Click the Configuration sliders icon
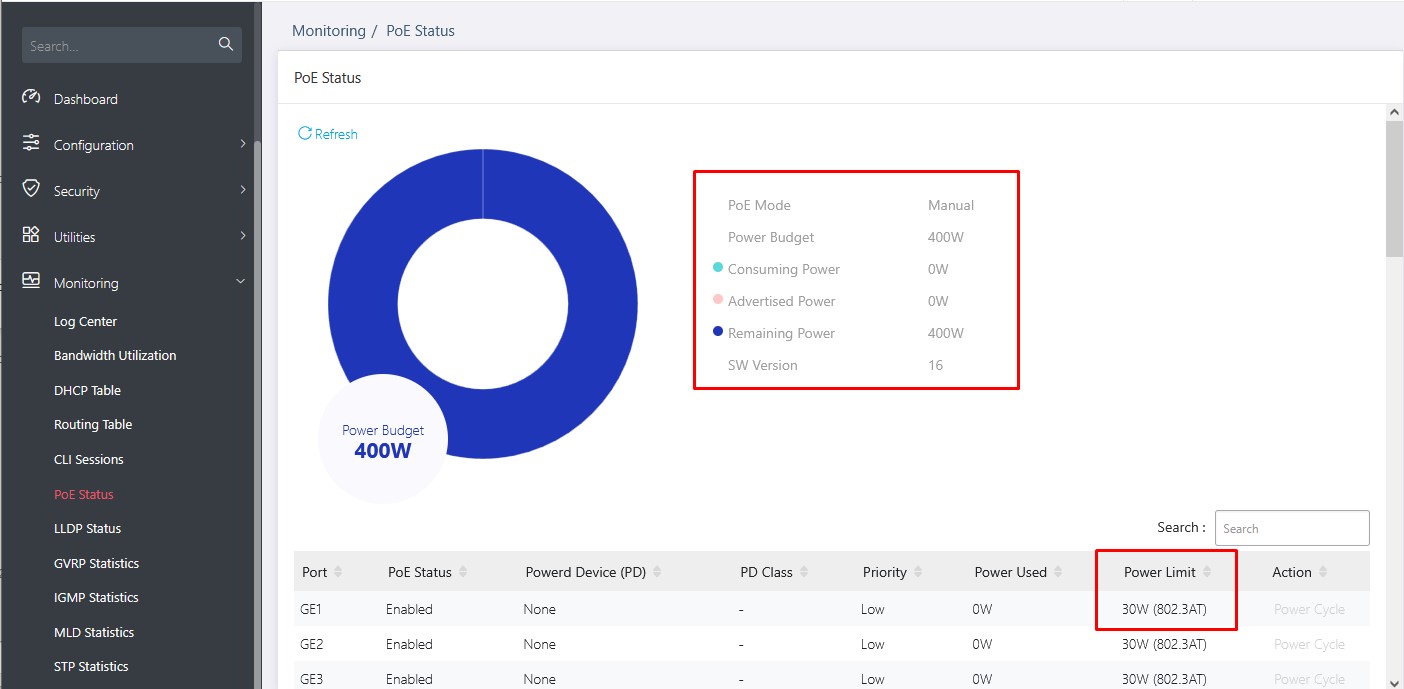The height and width of the screenshot is (689, 1404). click(31, 144)
